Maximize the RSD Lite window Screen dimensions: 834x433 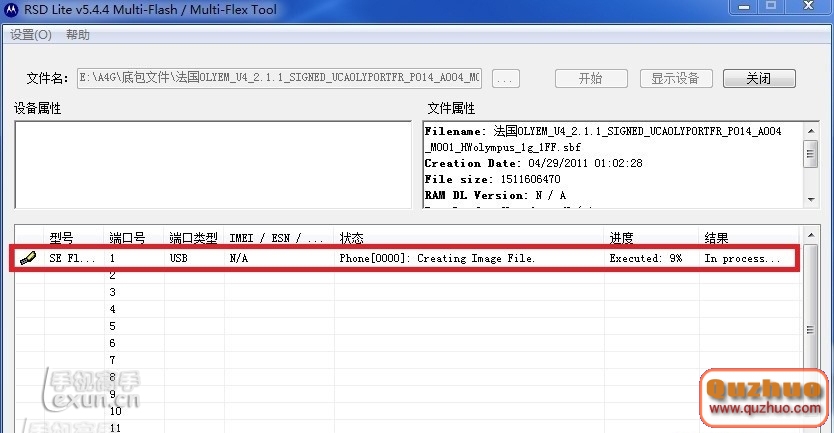click(771, 6)
